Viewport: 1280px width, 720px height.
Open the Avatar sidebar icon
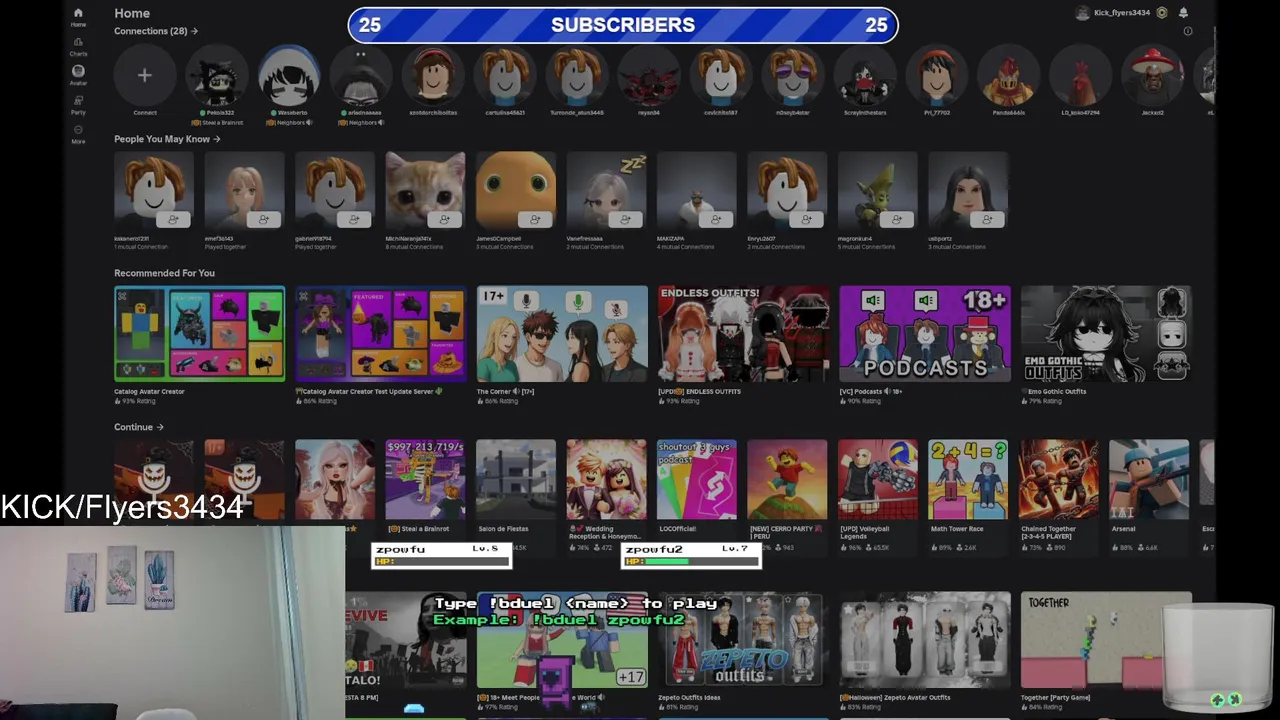(x=78, y=75)
